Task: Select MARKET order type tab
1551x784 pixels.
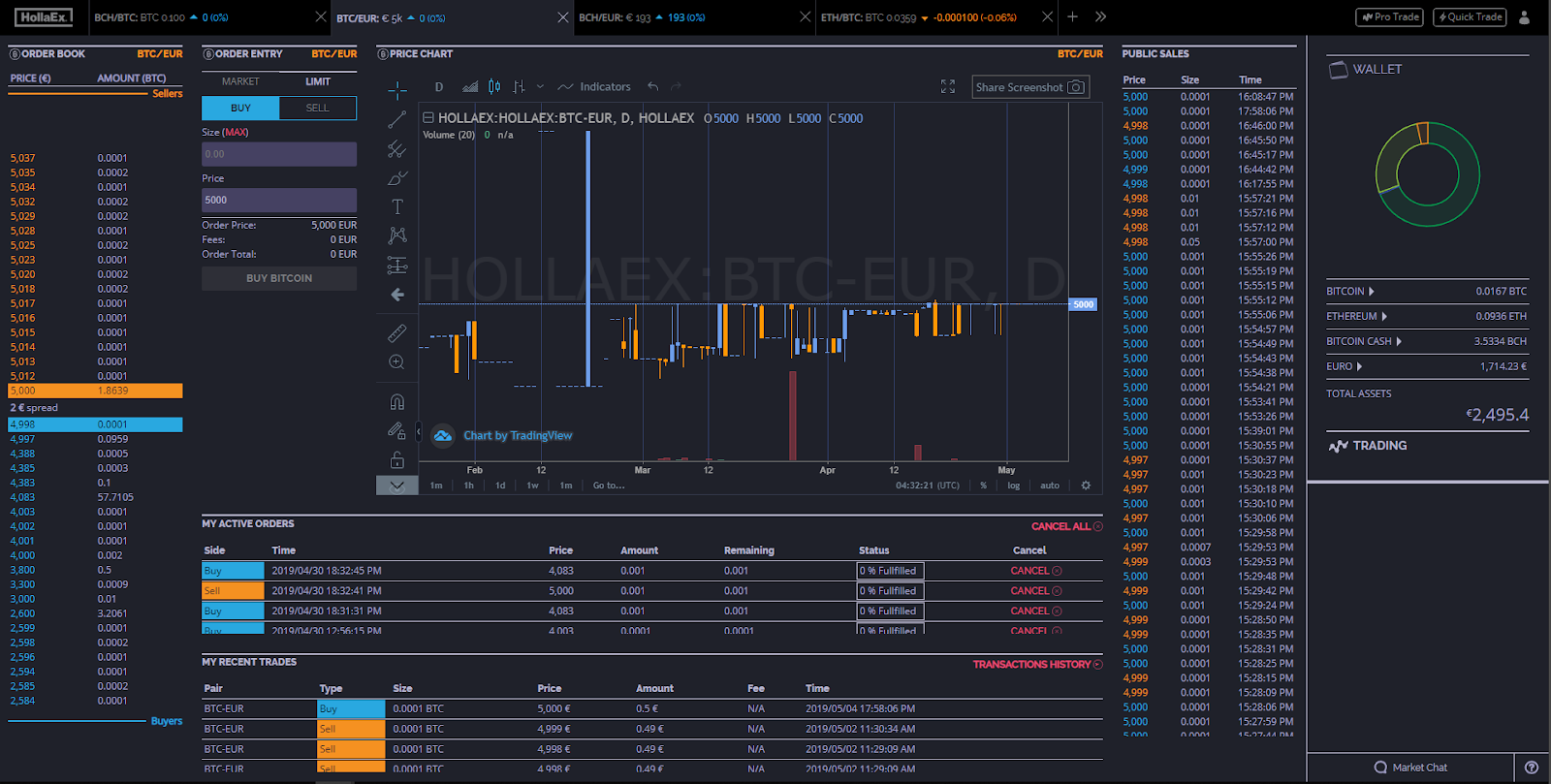Action: pos(240,81)
